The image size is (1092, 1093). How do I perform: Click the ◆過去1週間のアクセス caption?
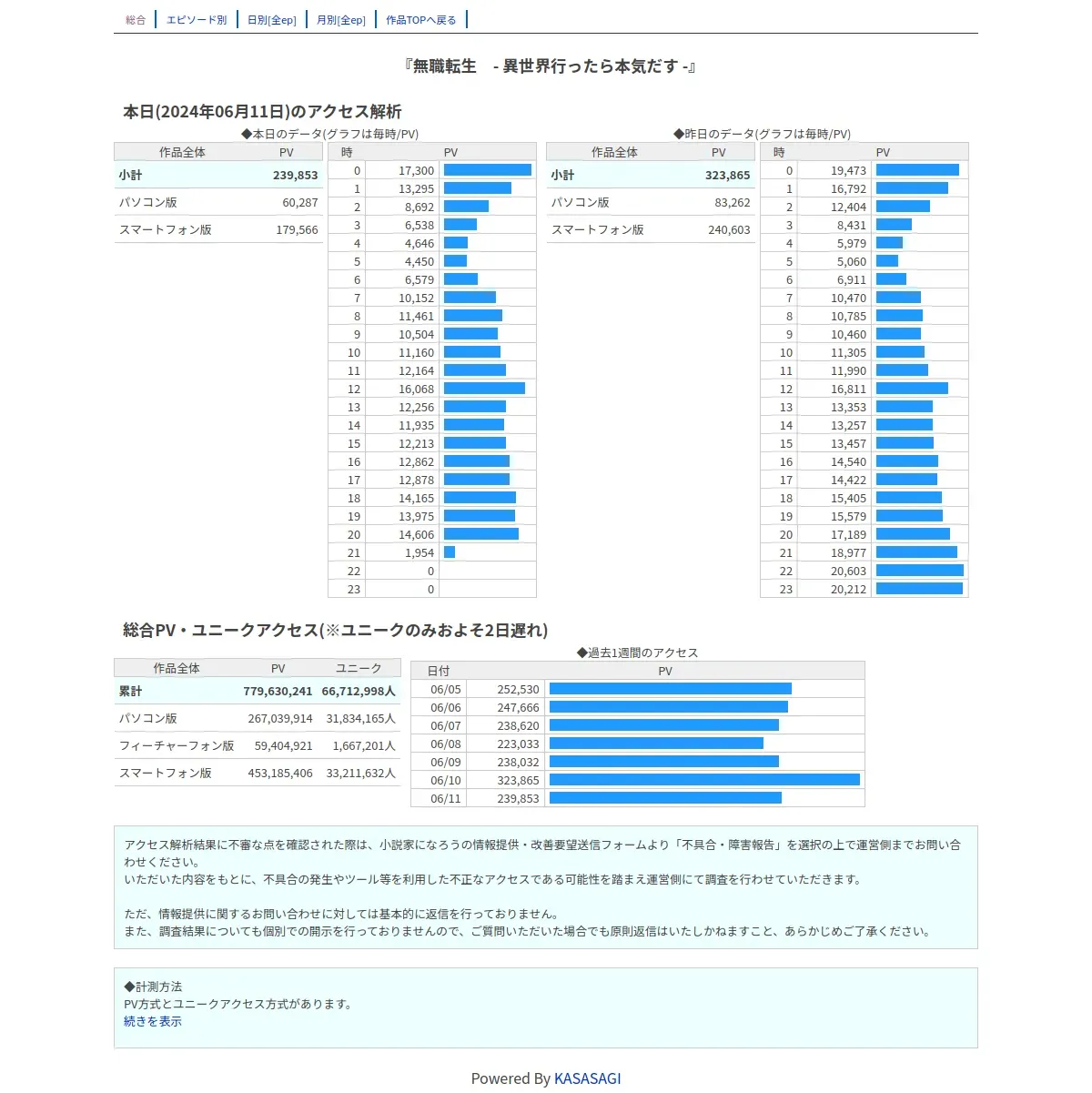point(638,653)
